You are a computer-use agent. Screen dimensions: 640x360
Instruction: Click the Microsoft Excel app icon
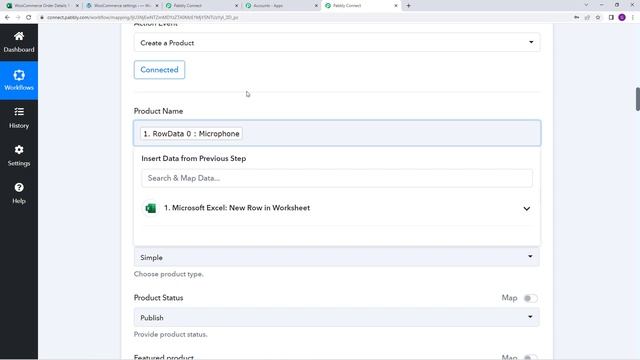151,208
